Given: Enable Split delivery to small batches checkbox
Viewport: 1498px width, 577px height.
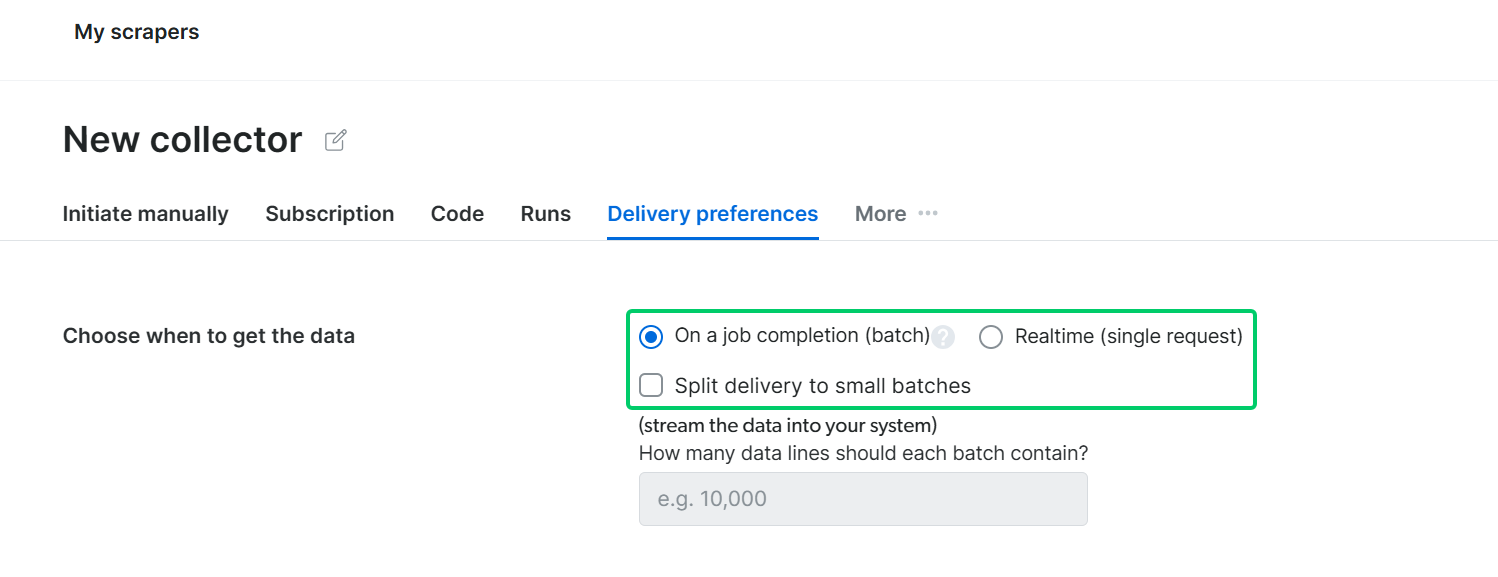Looking at the screenshot, I should 651,385.
